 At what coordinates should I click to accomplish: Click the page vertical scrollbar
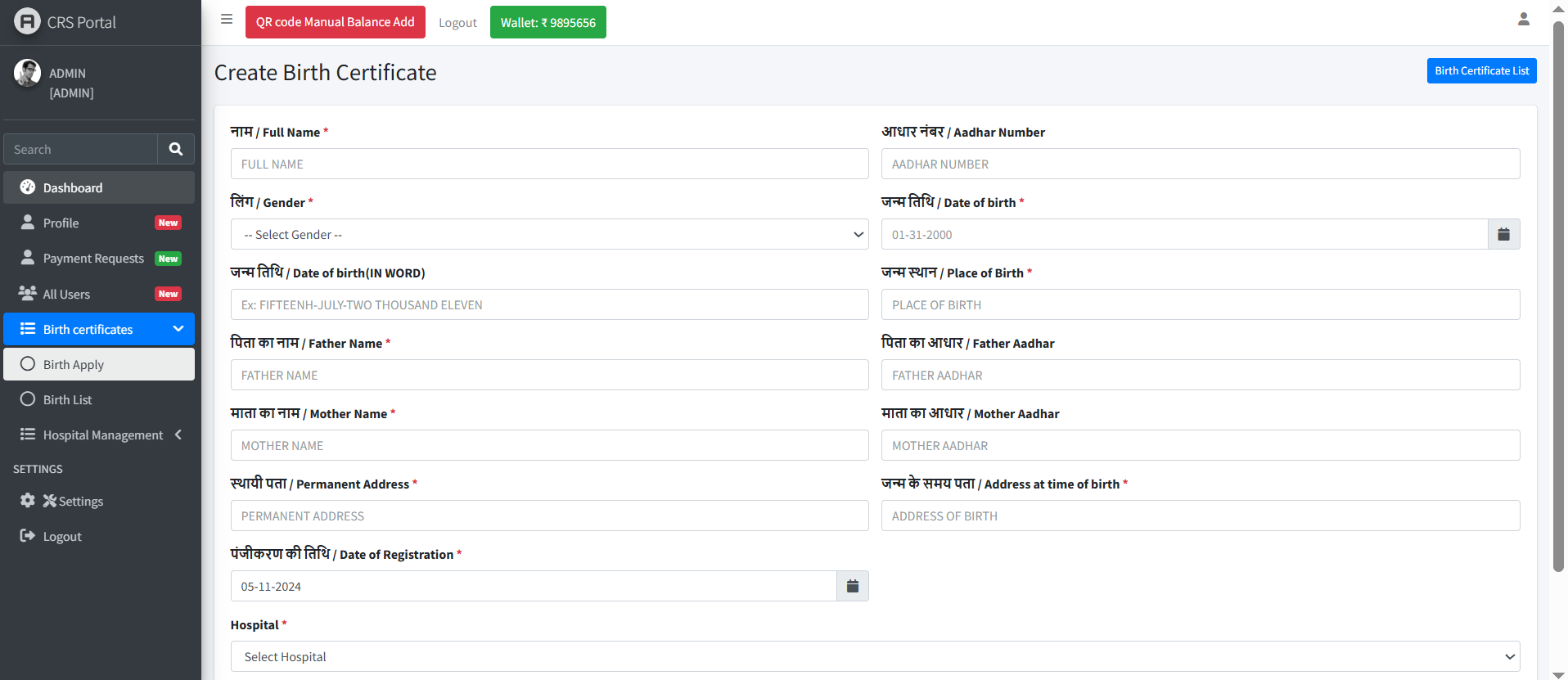pos(1558,295)
